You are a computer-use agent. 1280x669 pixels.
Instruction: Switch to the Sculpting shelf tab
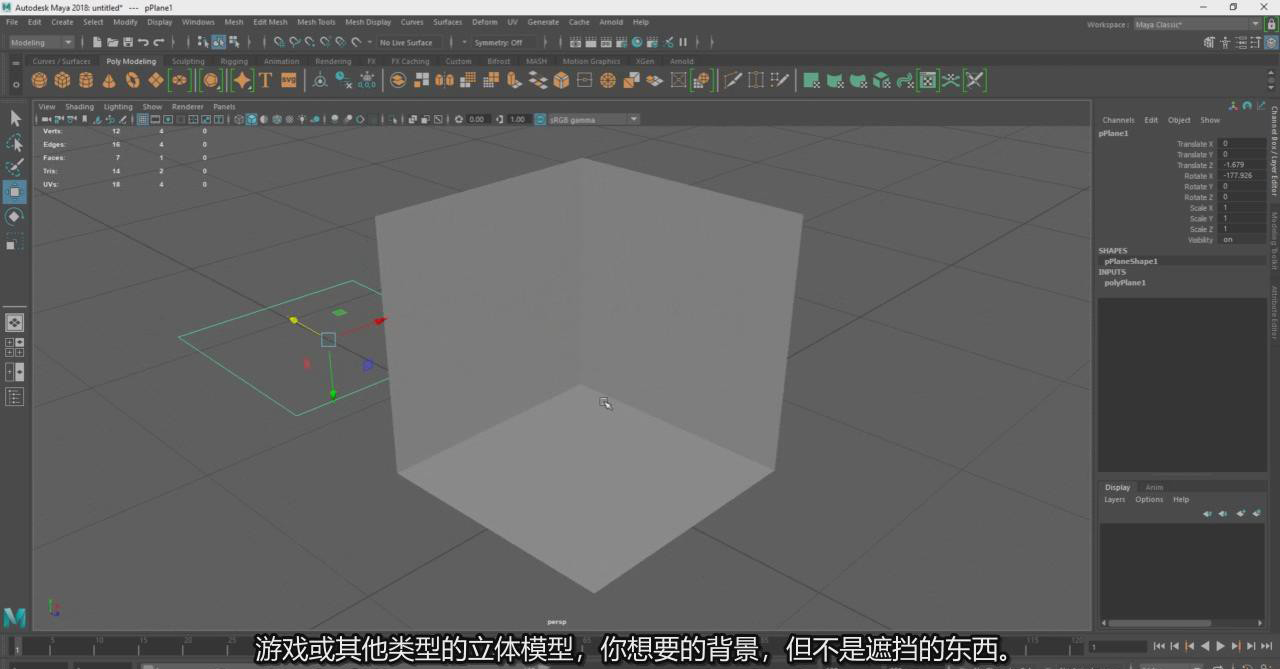(188, 61)
